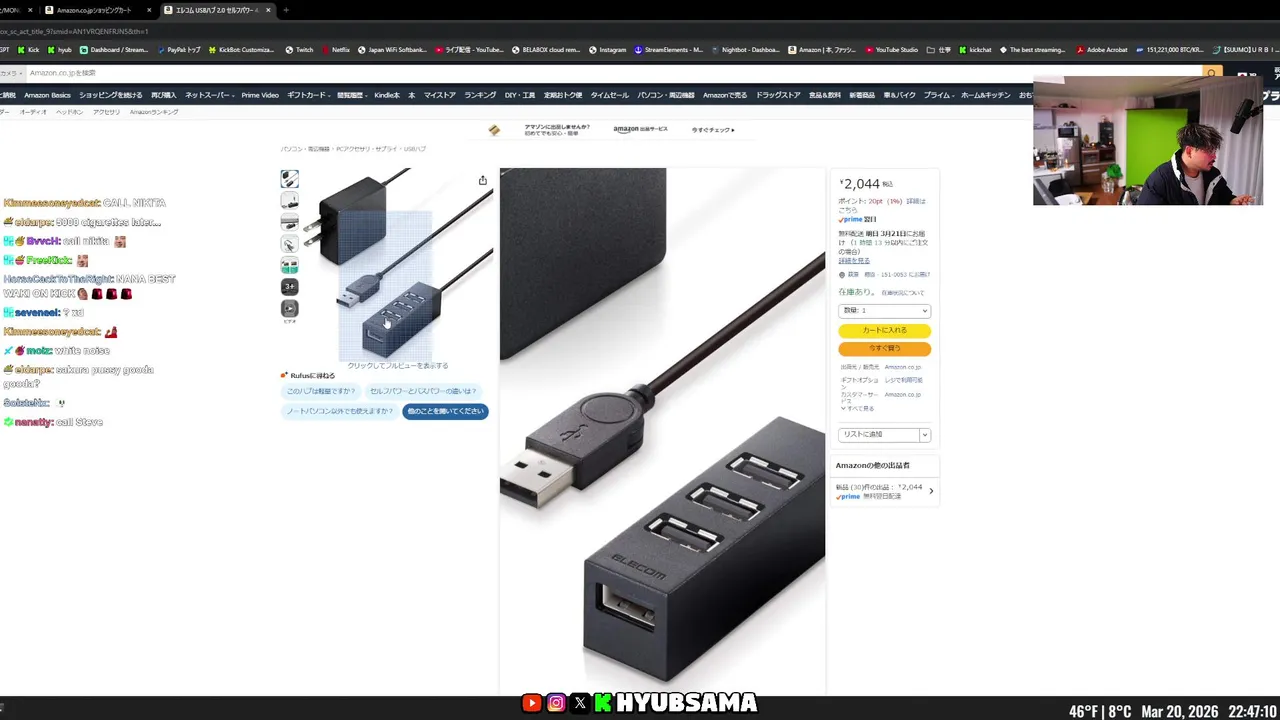
Task: Click パソコン・周辺機器 breadcrumb link
Action: [305, 149]
